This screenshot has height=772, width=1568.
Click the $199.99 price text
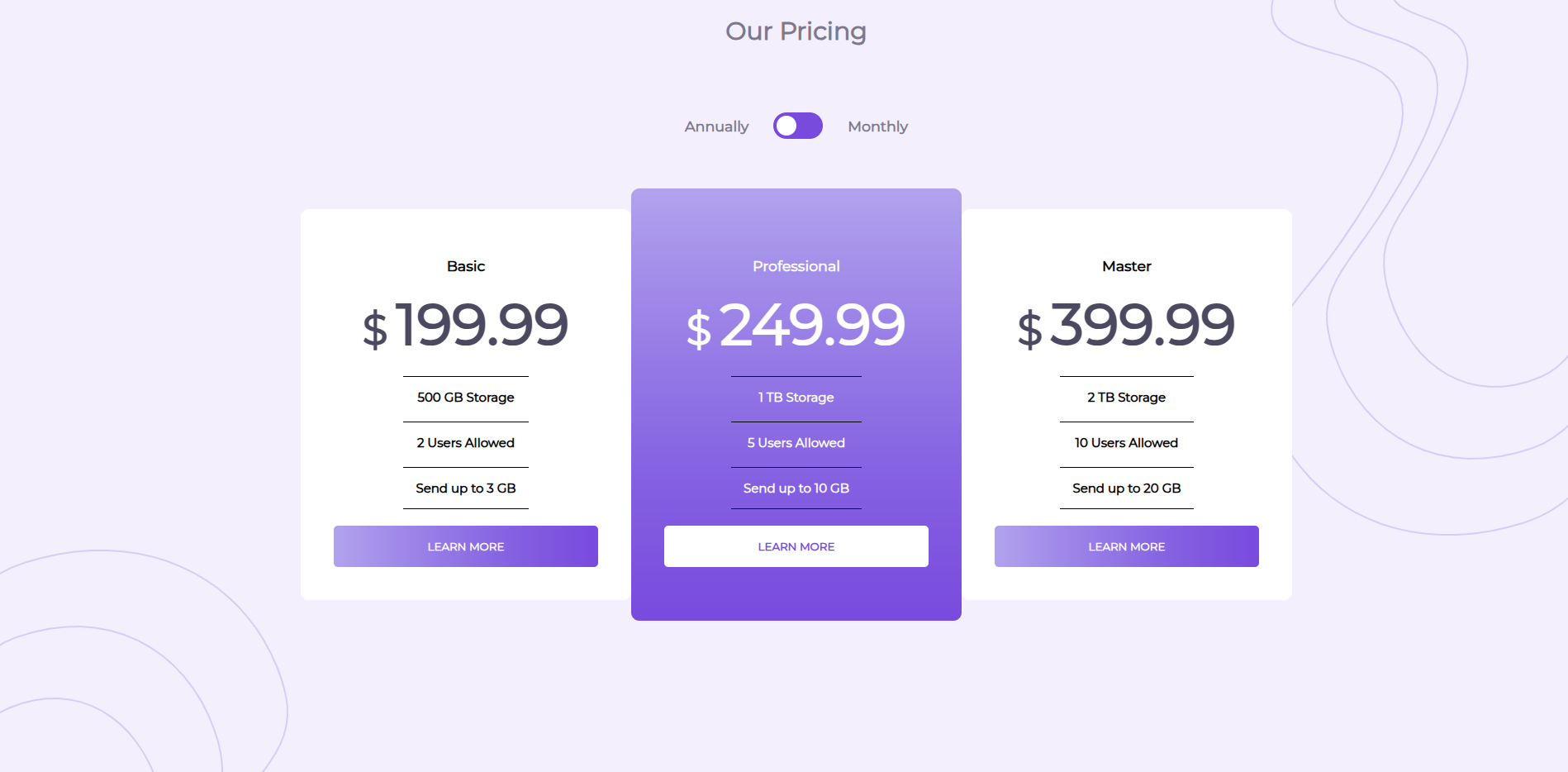[465, 326]
